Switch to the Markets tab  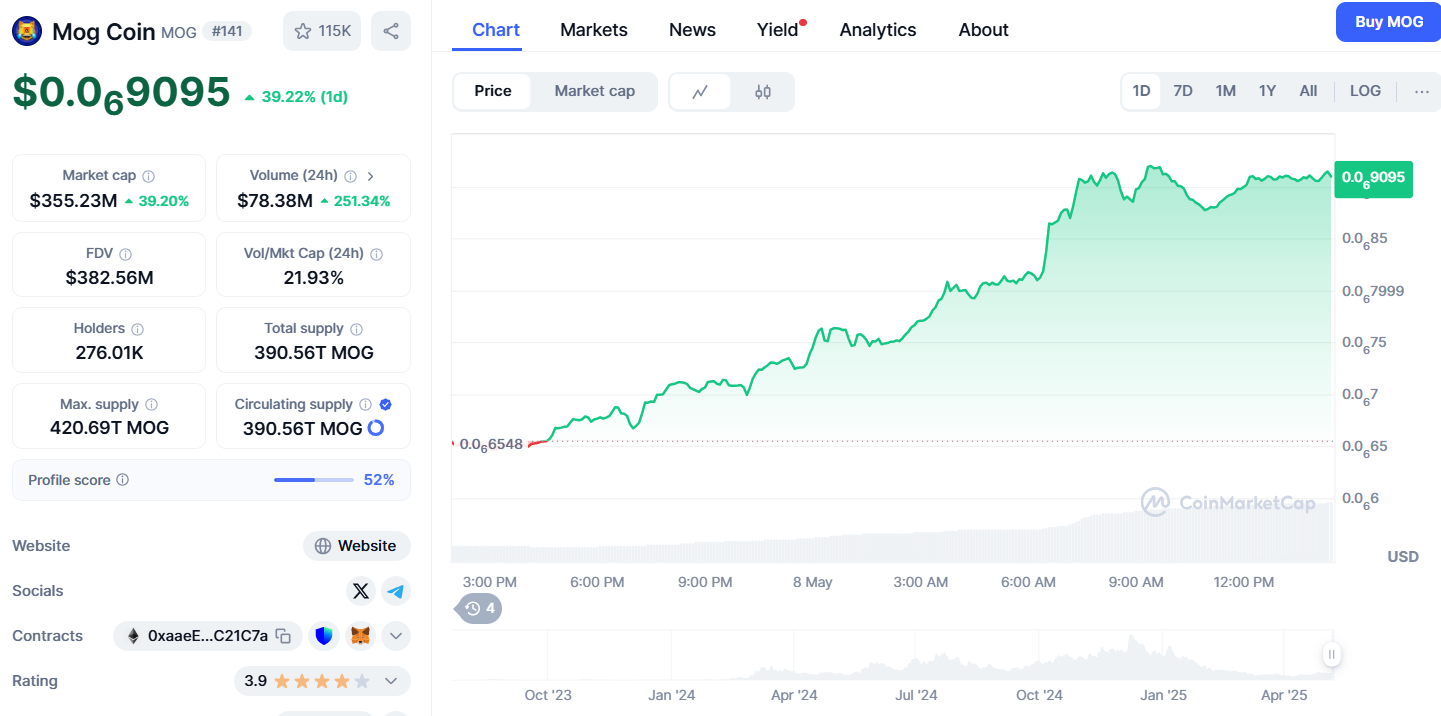coord(594,30)
